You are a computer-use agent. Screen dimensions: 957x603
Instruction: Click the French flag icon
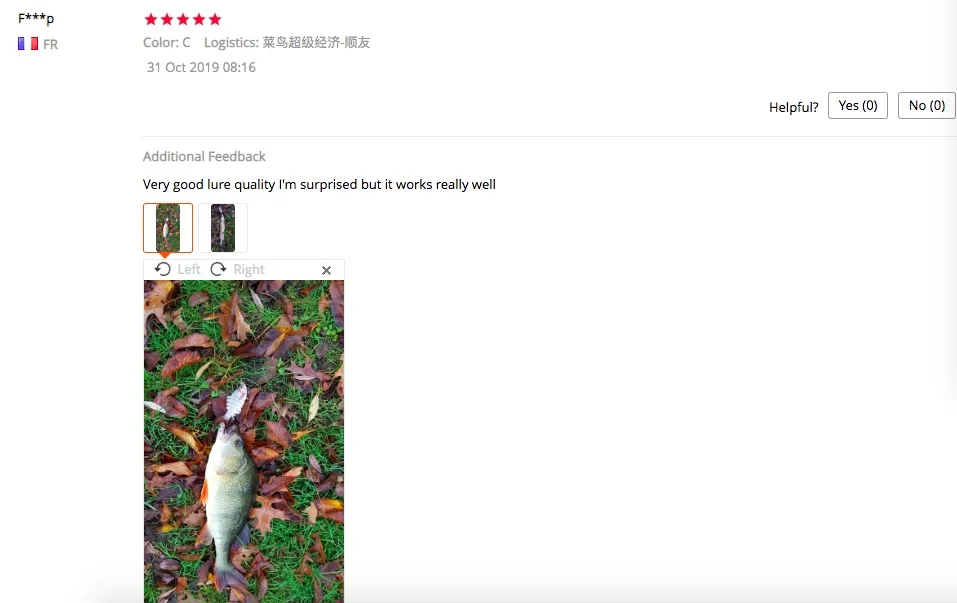[x=28, y=44]
